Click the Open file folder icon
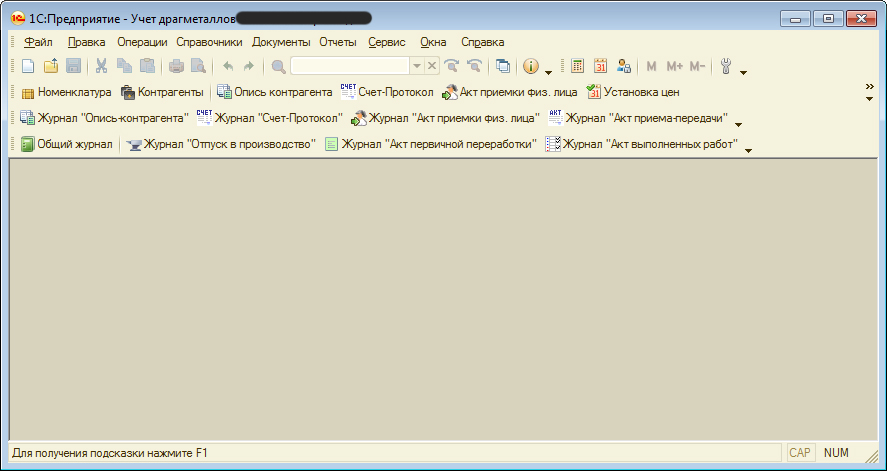This screenshot has width=887, height=471. (x=51, y=66)
